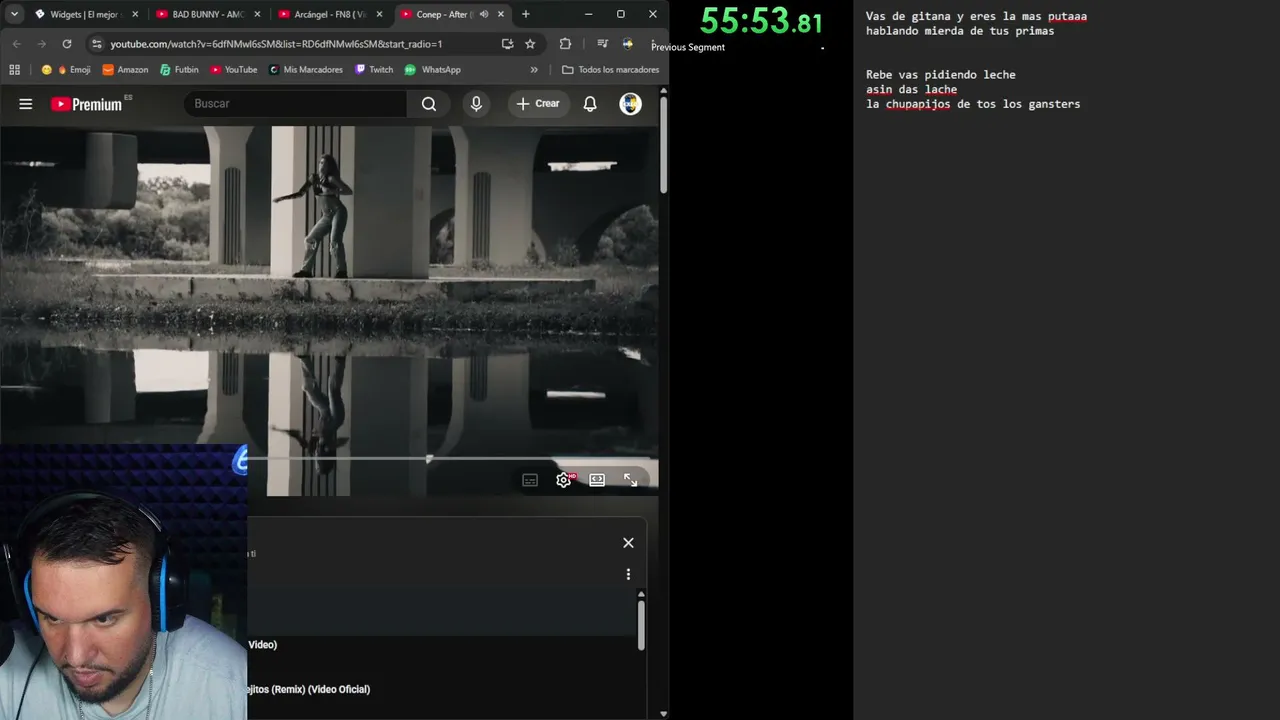Seek on the video progress bar
This screenshot has height=720, width=1280.
click(452, 459)
